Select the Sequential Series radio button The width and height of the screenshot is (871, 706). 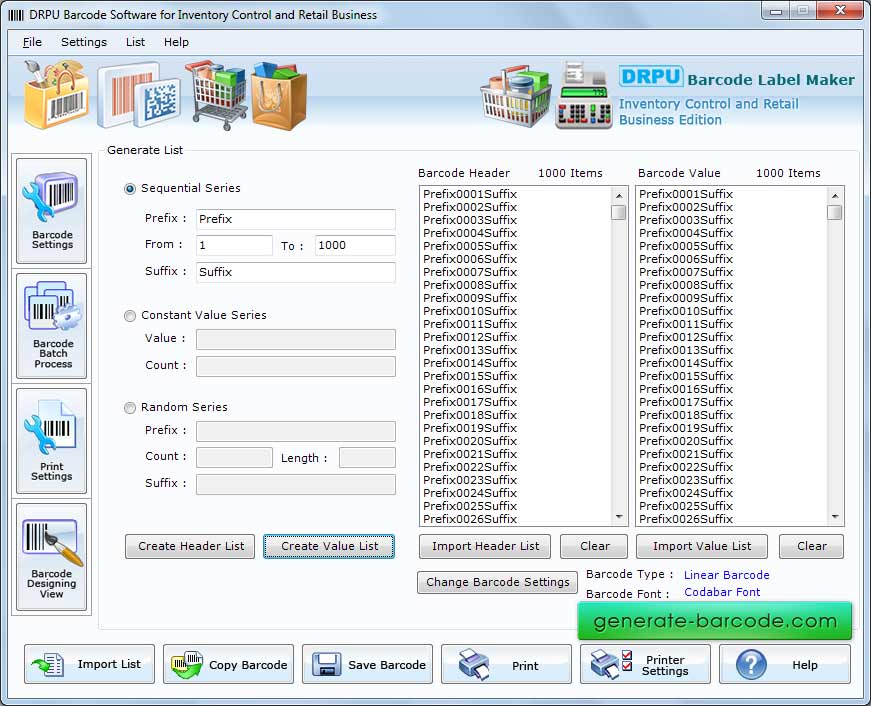click(130, 189)
